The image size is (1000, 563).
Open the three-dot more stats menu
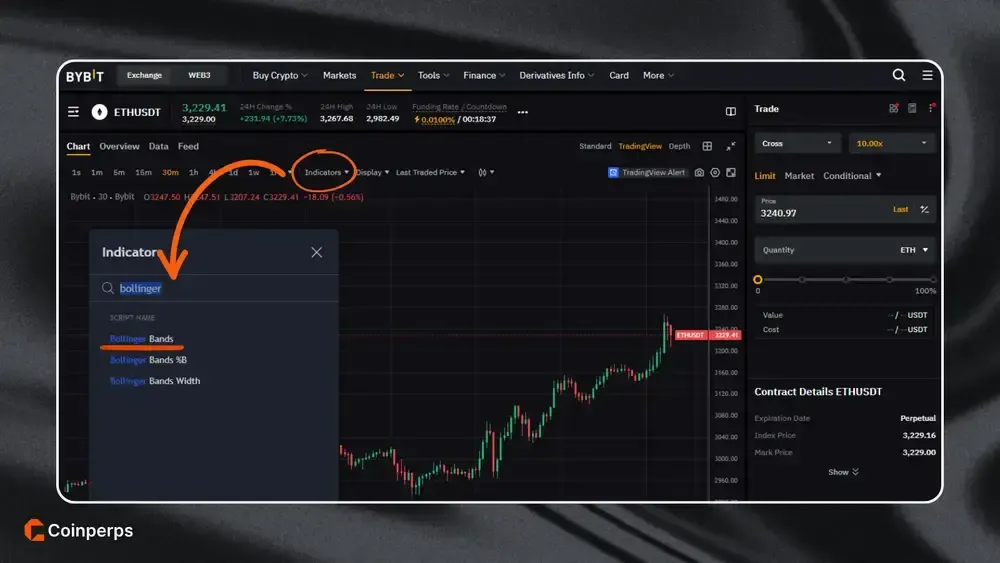click(523, 112)
